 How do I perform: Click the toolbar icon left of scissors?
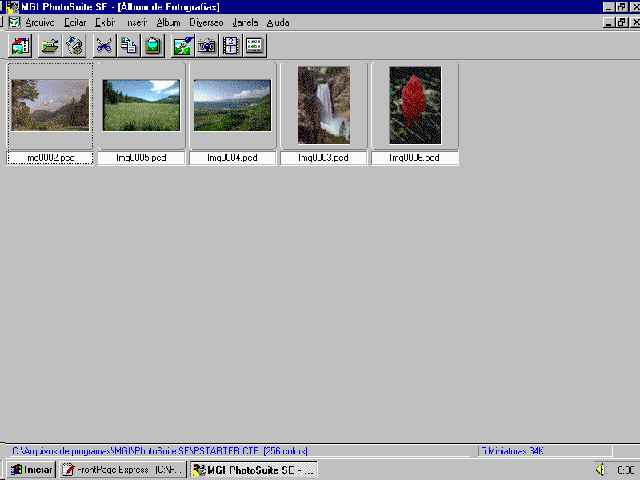74,45
